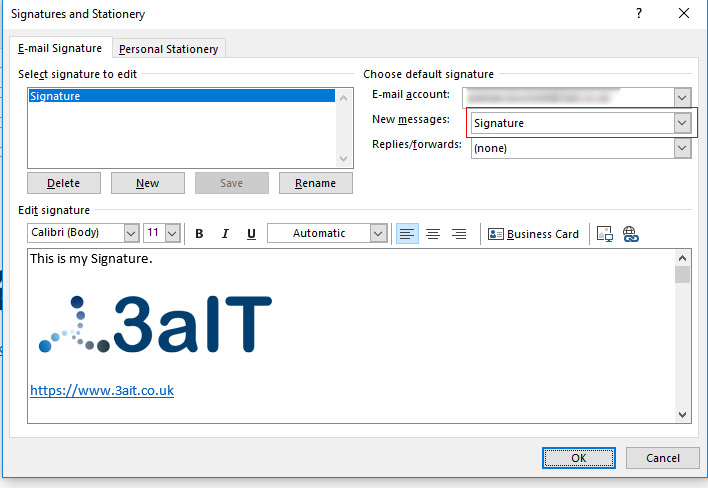The height and width of the screenshot is (488, 708).
Task: Click the text 'This is my Signature.'
Action: (91, 259)
